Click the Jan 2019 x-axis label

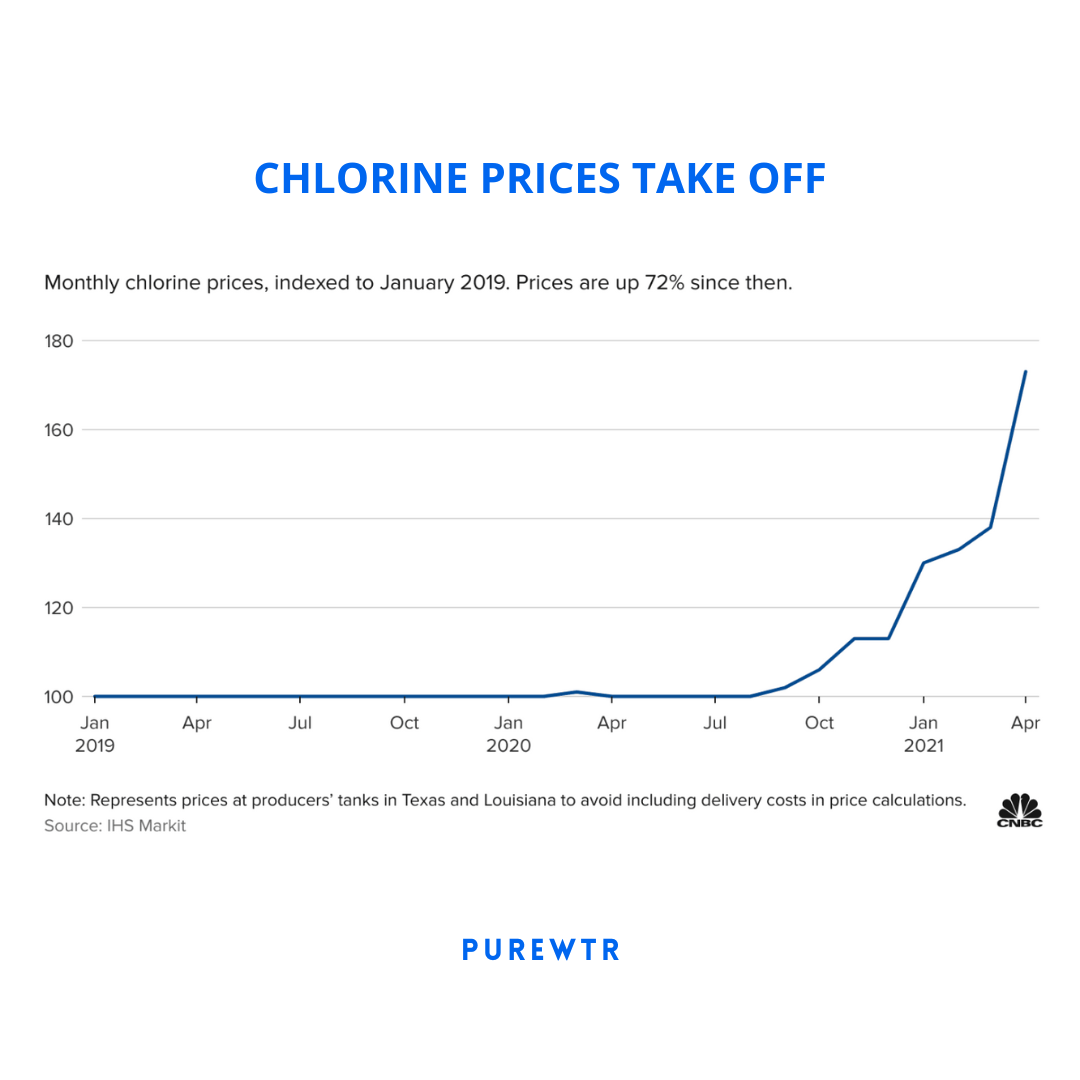[95, 734]
